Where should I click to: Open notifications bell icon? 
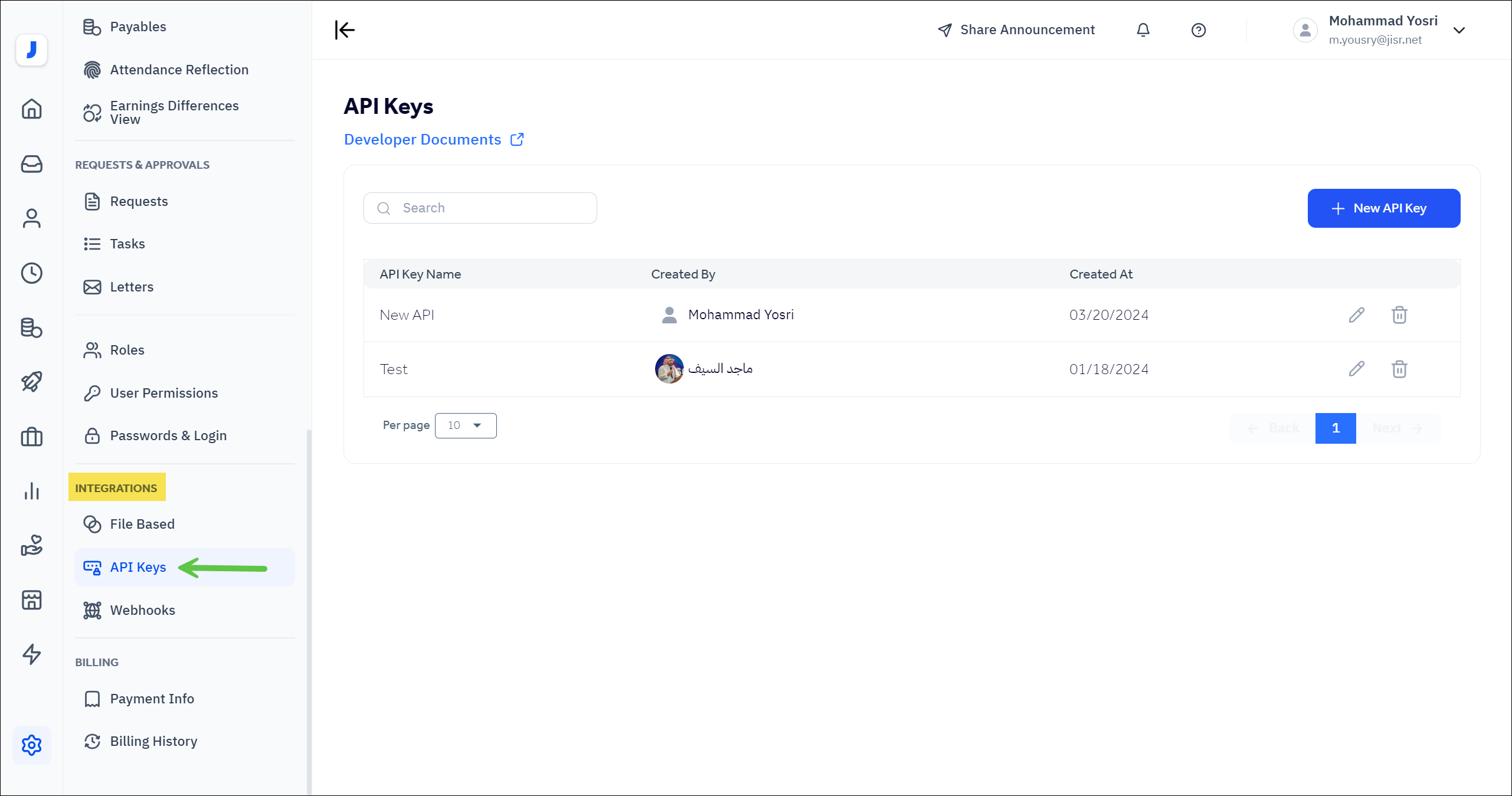point(1143,30)
